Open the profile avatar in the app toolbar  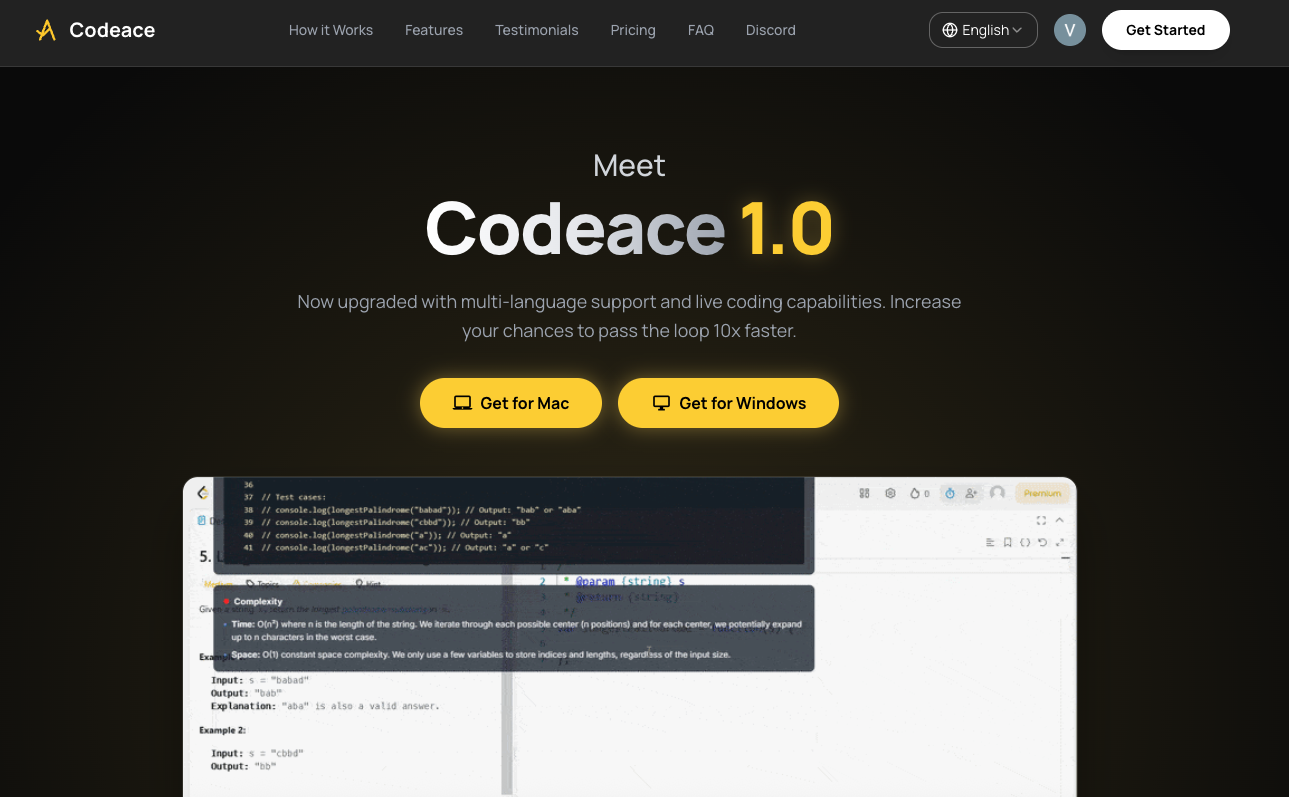(x=997, y=492)
